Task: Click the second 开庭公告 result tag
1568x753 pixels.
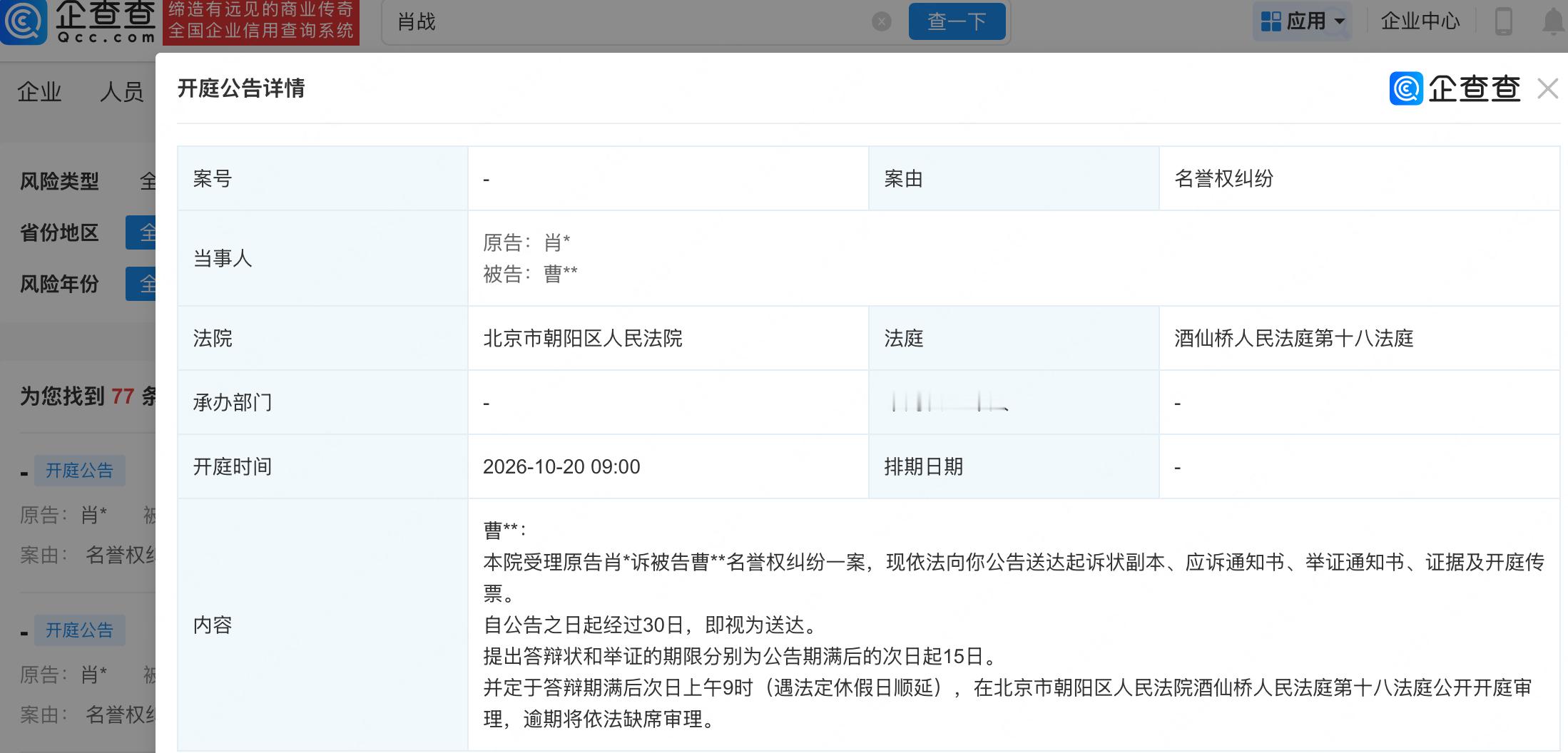Action: (x=80, y=630)
